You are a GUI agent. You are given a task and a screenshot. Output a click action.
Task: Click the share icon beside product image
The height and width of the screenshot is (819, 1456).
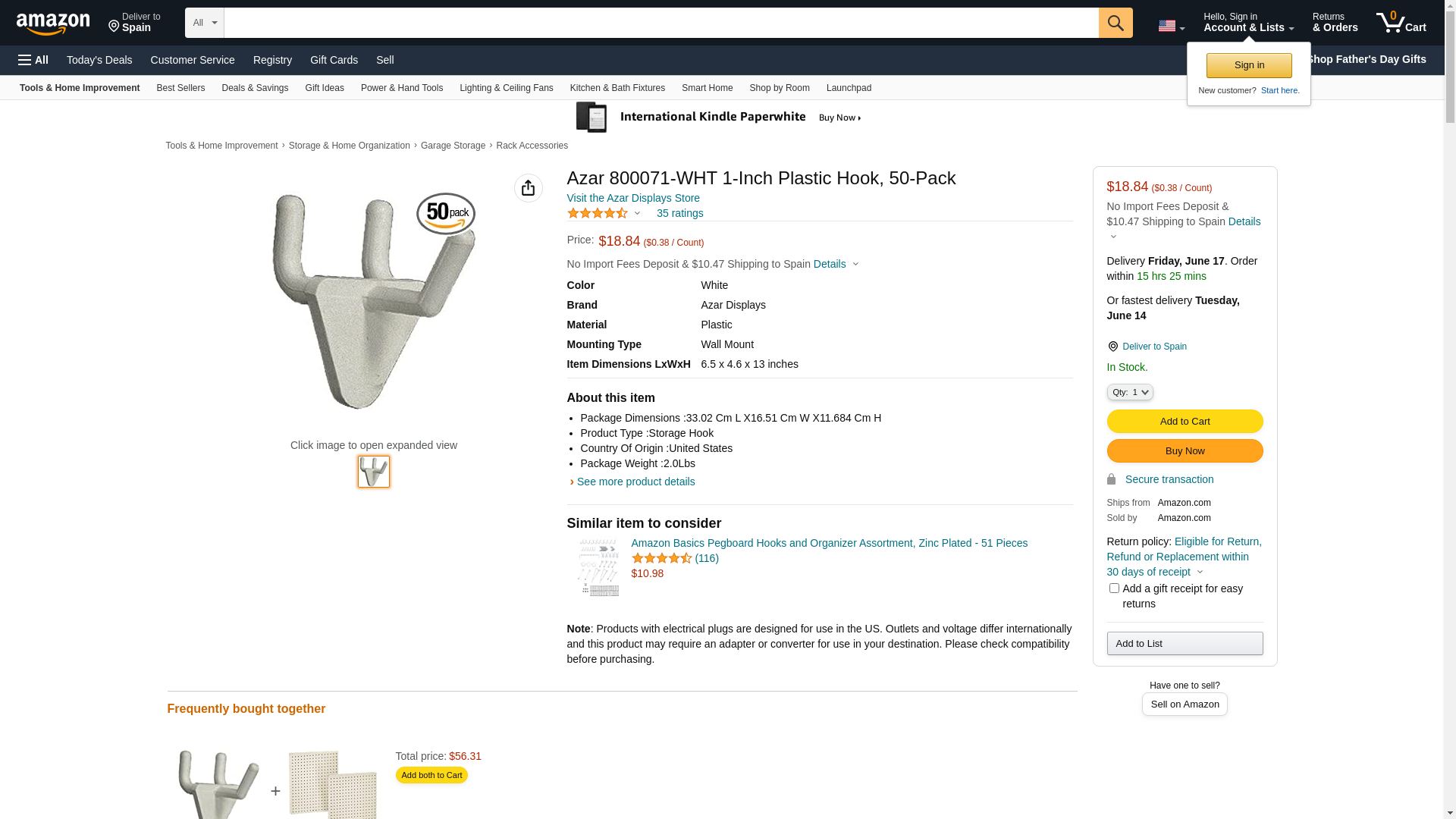pos(528,188)
